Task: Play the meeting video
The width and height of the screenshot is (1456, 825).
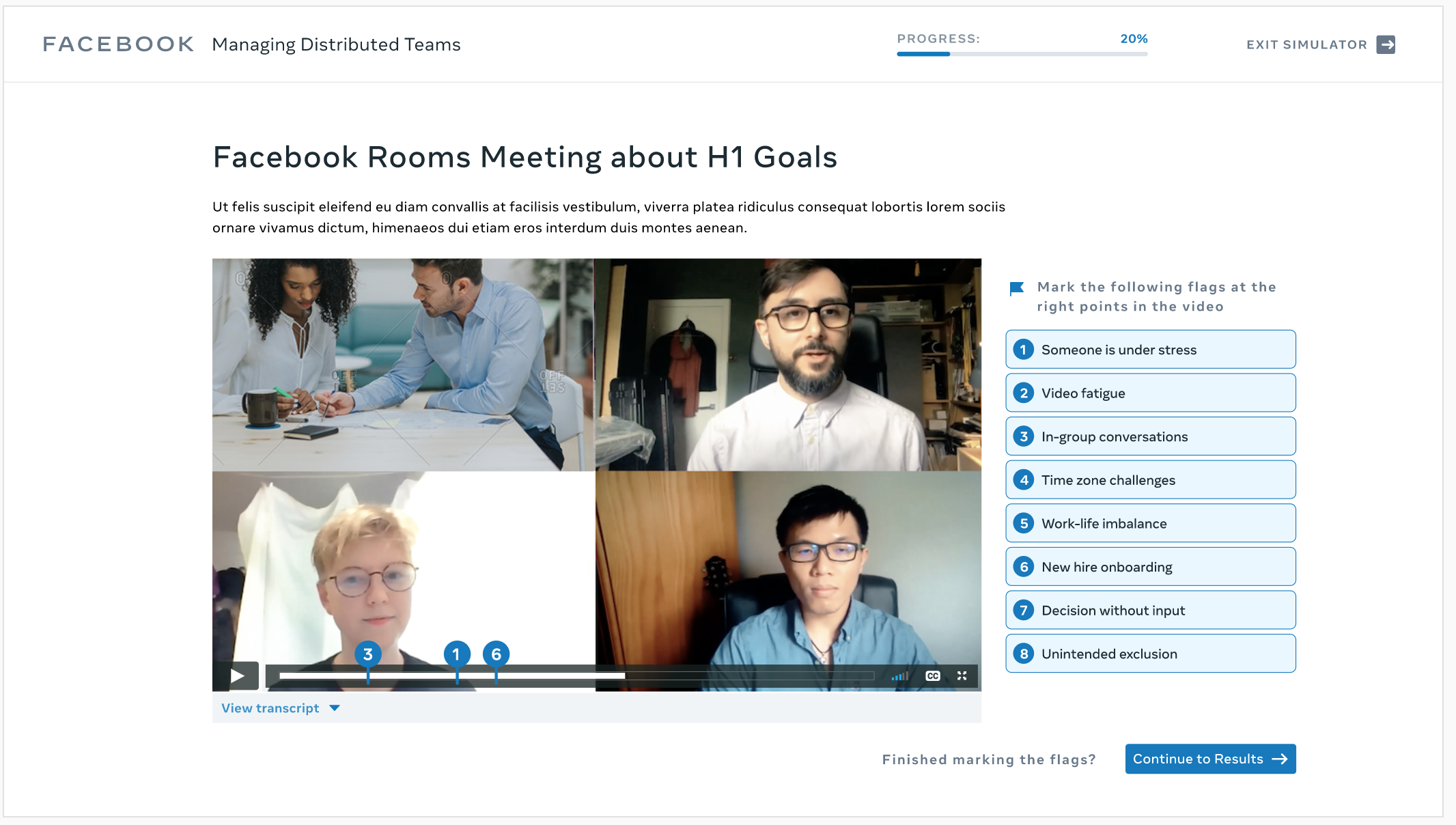Action: coord(236,675)
